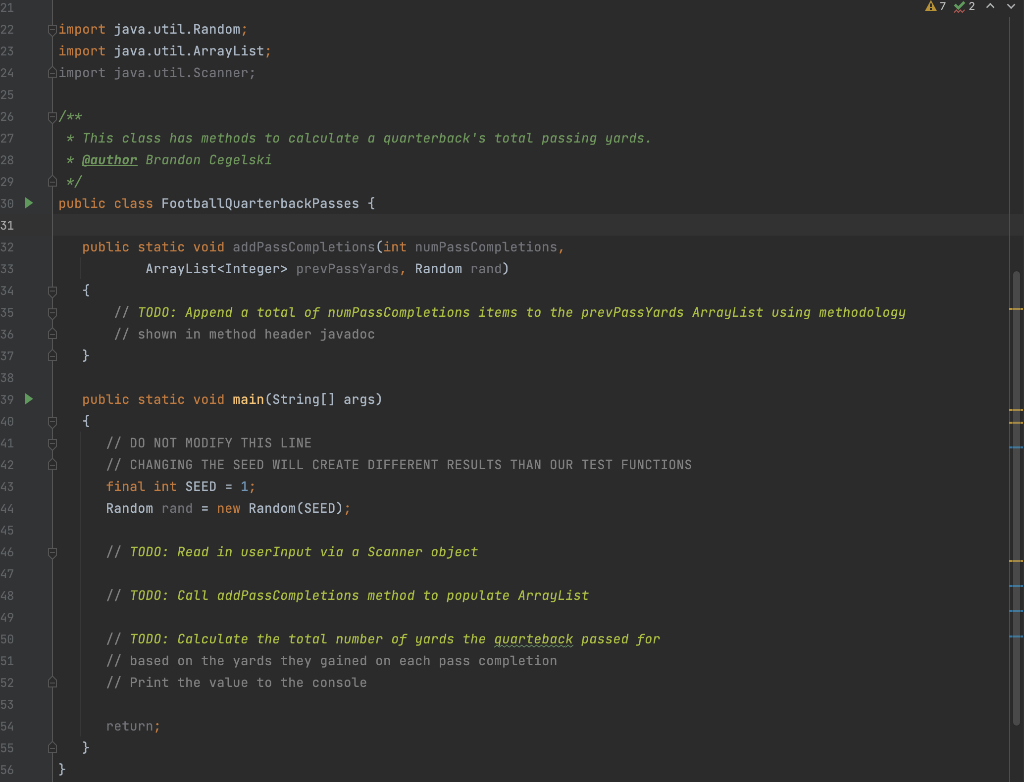
Task: Click the misspelled word quarteback in the comment
Action: point(533,638)
